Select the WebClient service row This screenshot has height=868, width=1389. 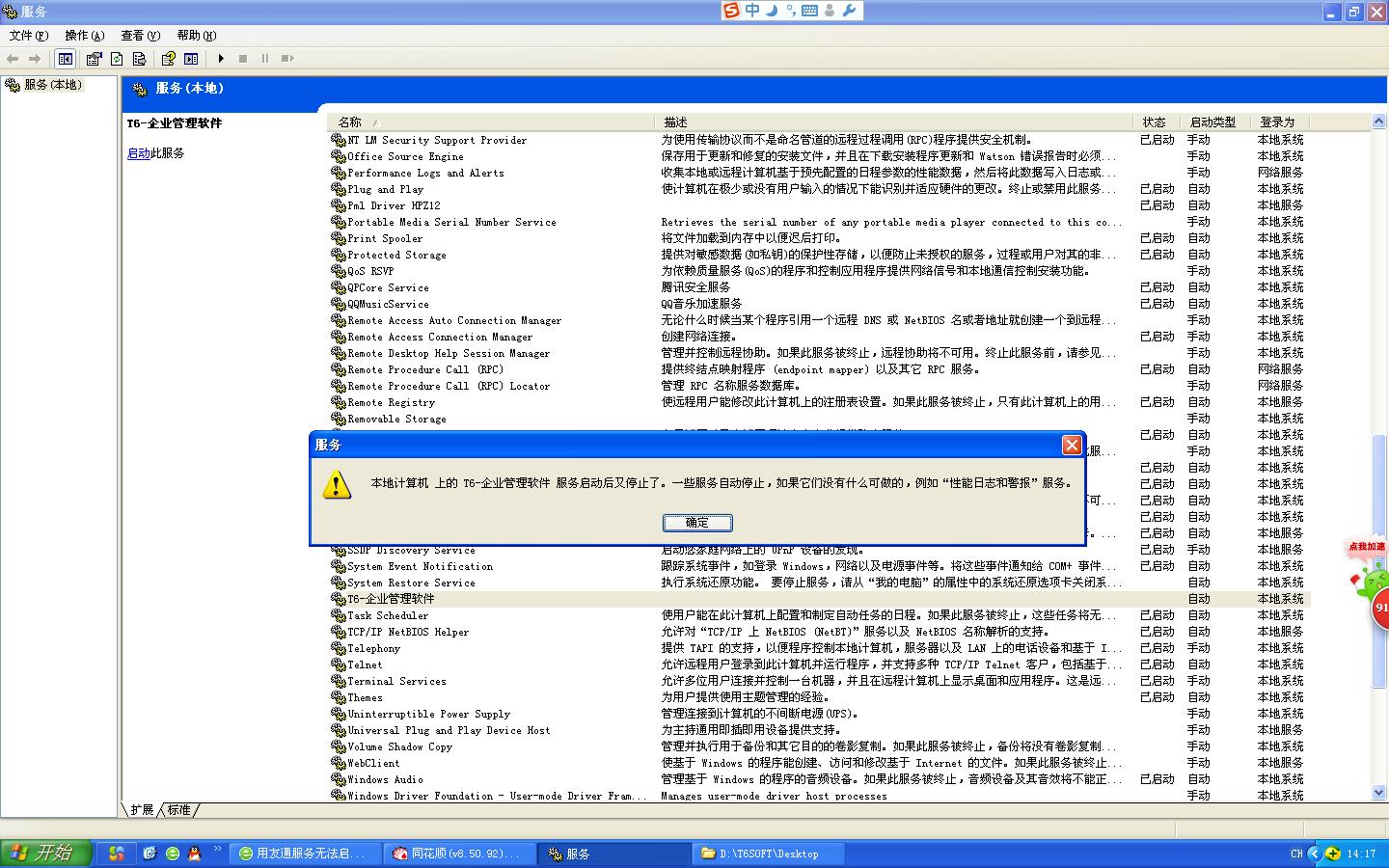click(x=820, y=763)
